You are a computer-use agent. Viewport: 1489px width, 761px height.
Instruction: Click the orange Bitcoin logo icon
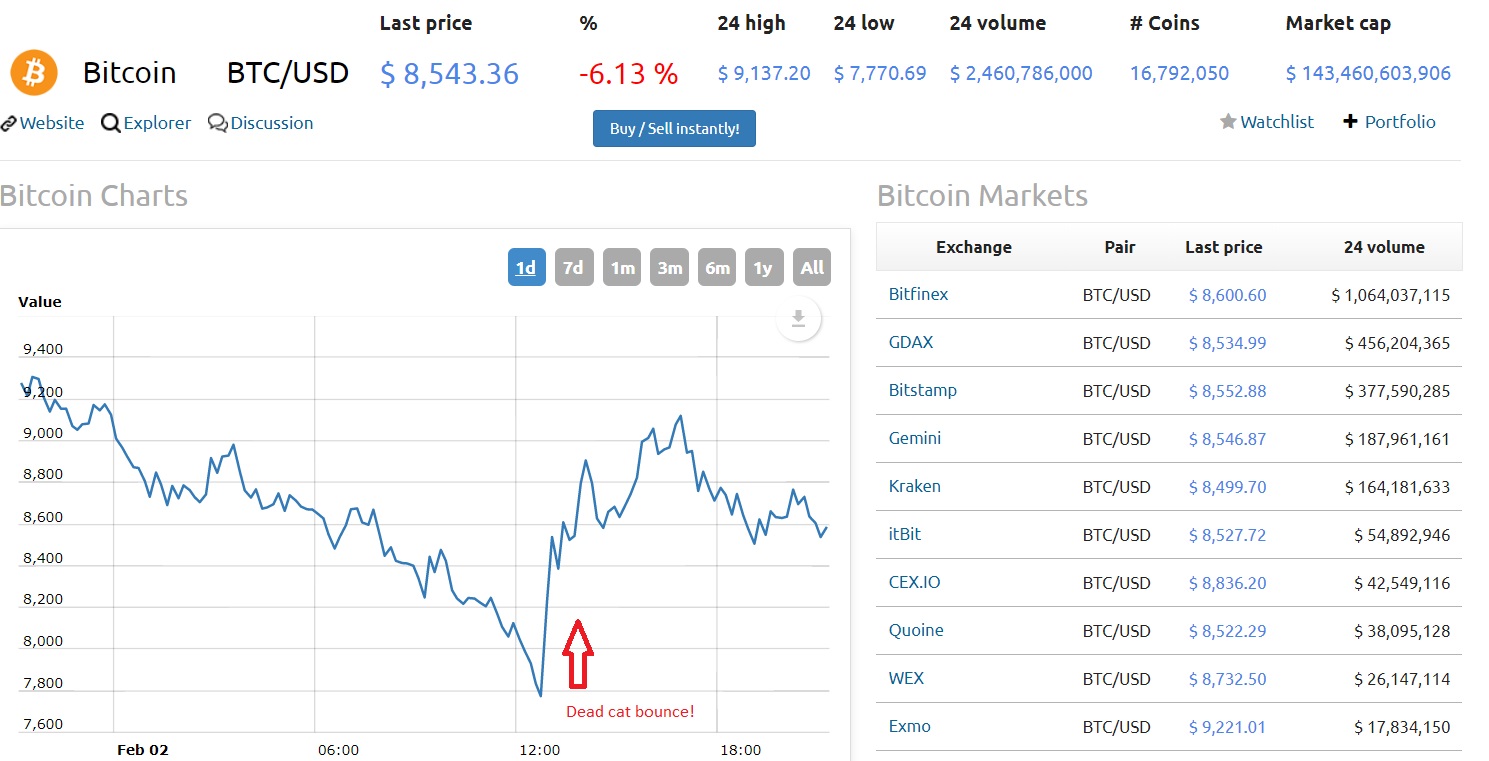34,73
